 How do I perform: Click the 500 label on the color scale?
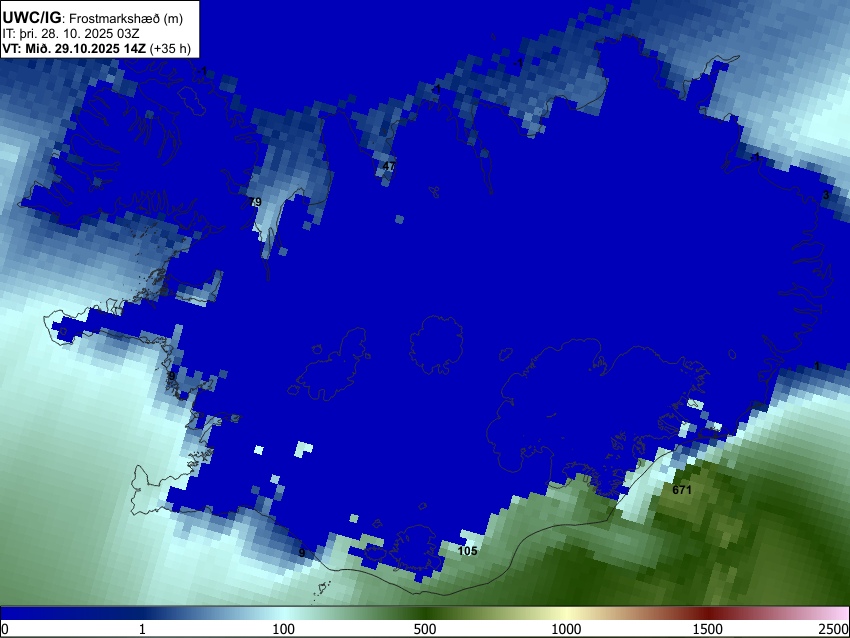[x=424, y=629]
